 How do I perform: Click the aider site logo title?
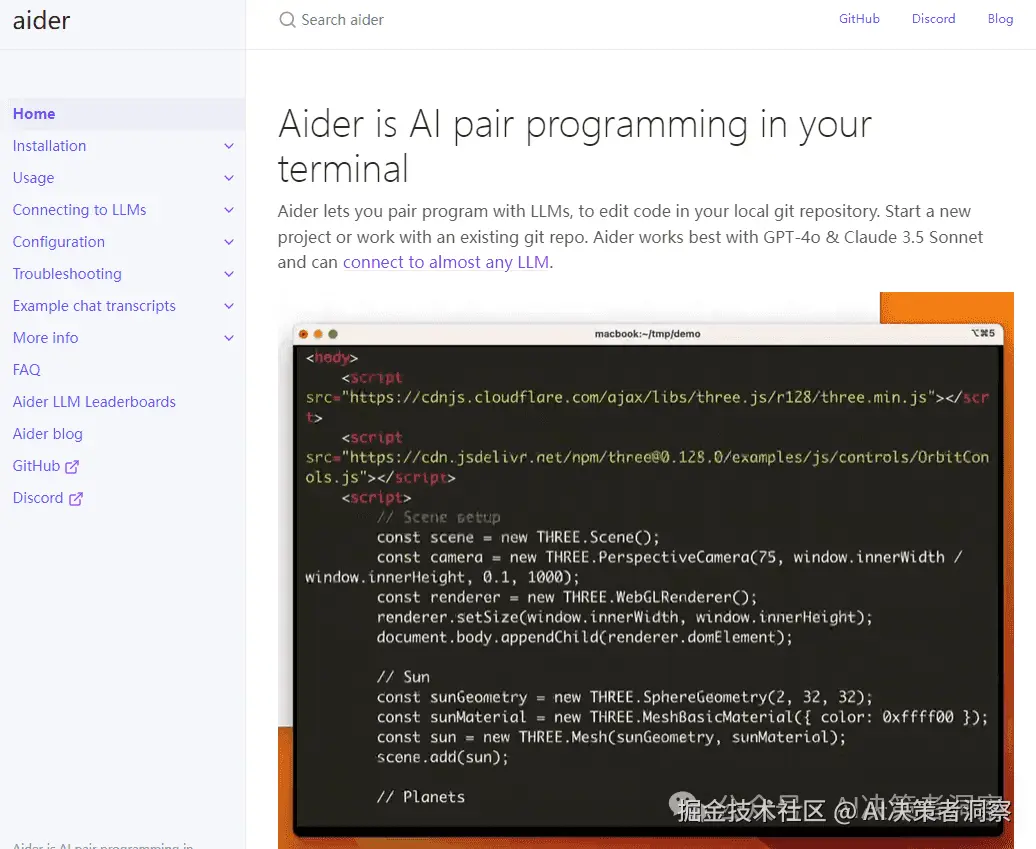pos(41,20)
